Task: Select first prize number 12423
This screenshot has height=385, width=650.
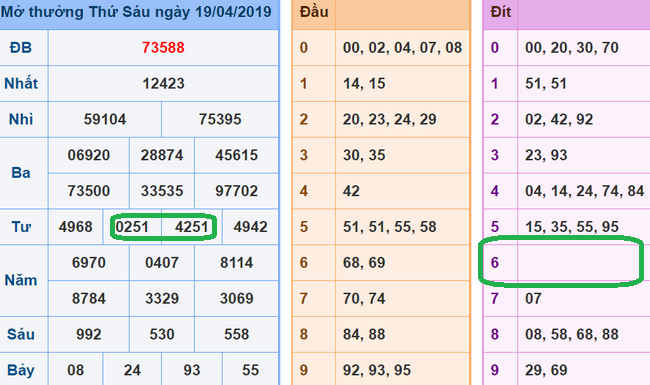Action: coord(163,83)
